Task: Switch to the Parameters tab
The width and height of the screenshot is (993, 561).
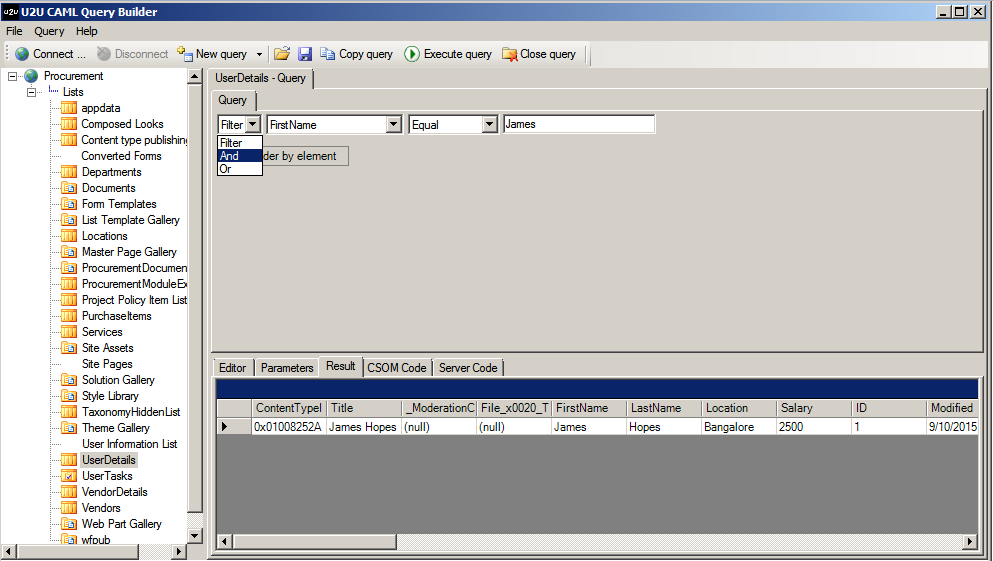Action: pos(287,368)
